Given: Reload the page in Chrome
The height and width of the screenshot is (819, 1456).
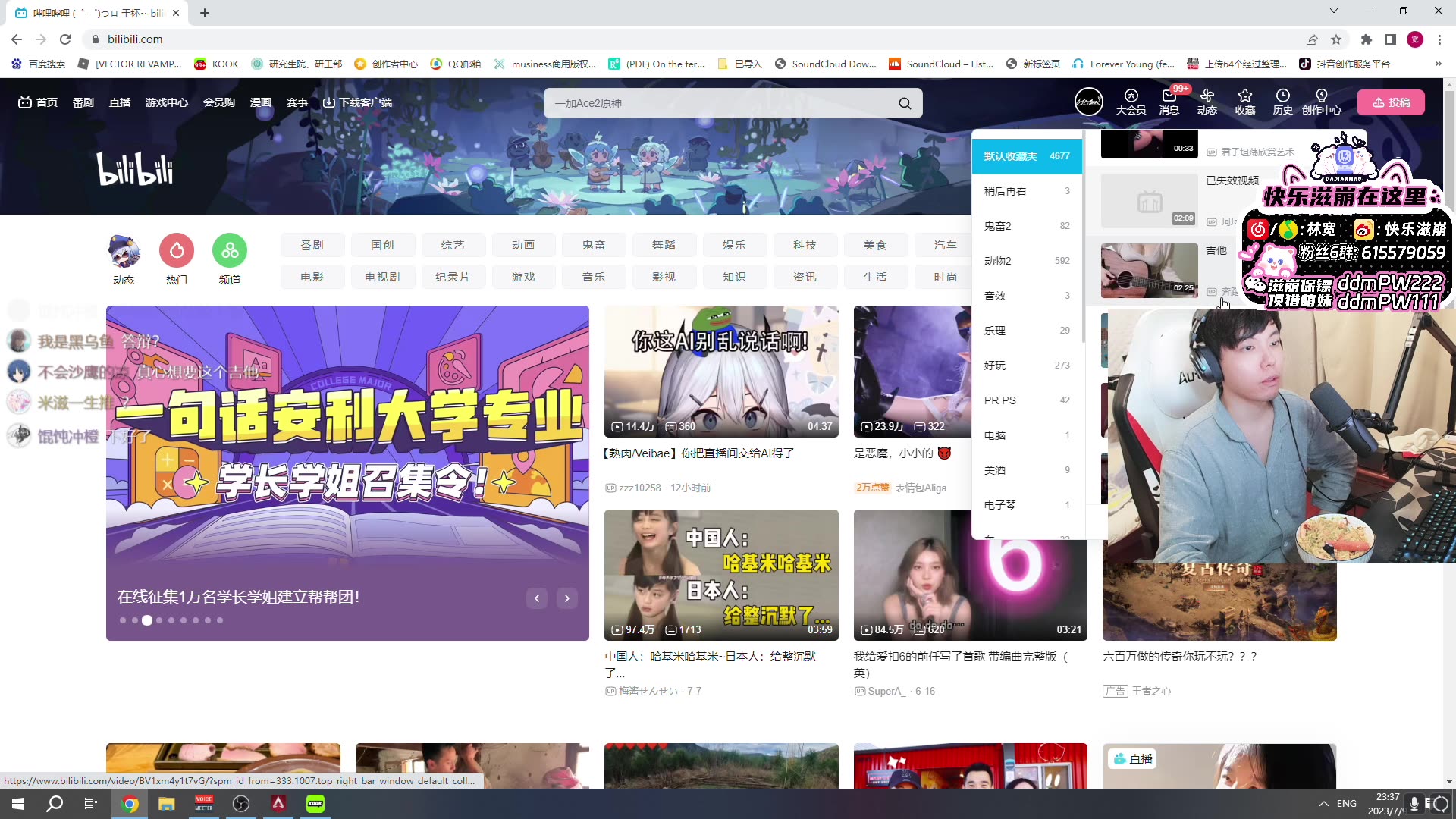Looking at the screenshot, I should pyautogui.click(x=65, y=39).
